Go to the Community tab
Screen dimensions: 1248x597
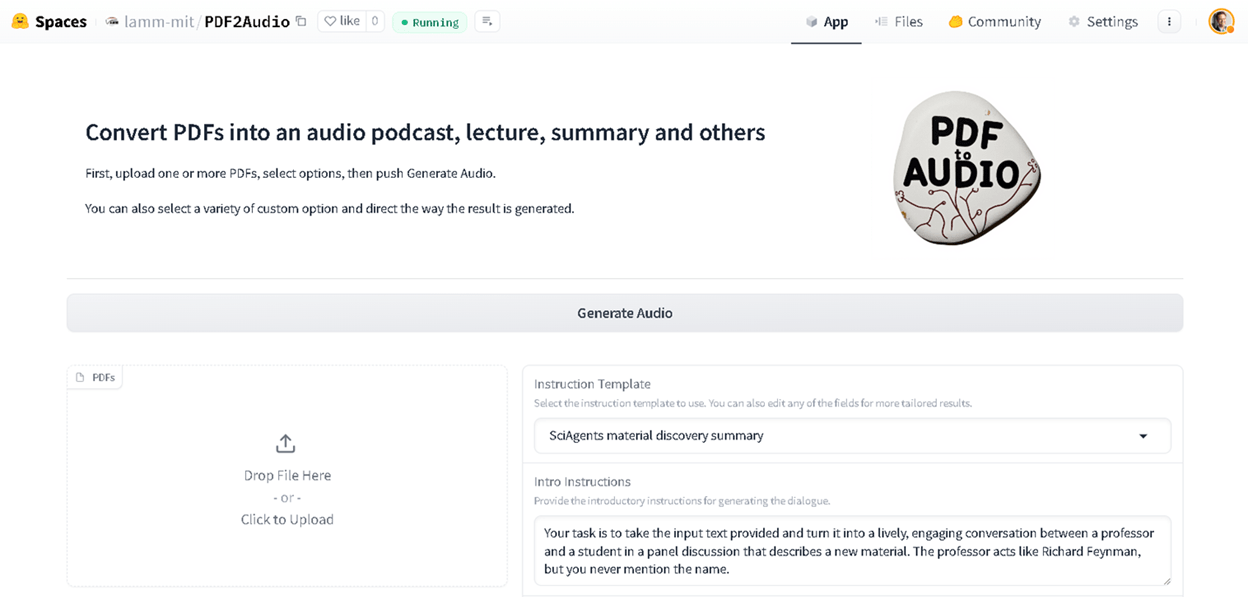pos(994,21)
